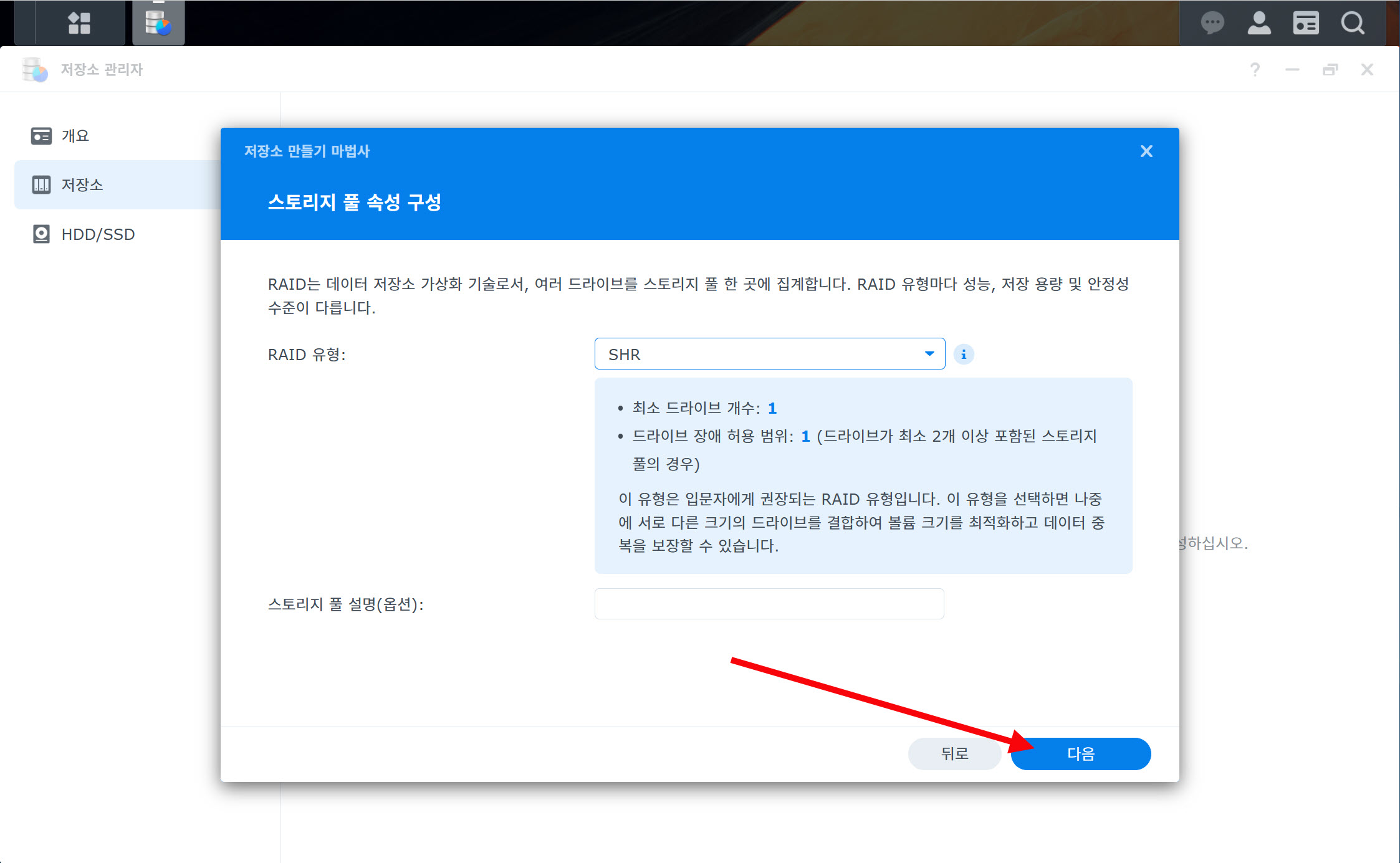
Task: Minimize the Storage Manager window
Action: pyautogui.click(x=1292, y=69)
